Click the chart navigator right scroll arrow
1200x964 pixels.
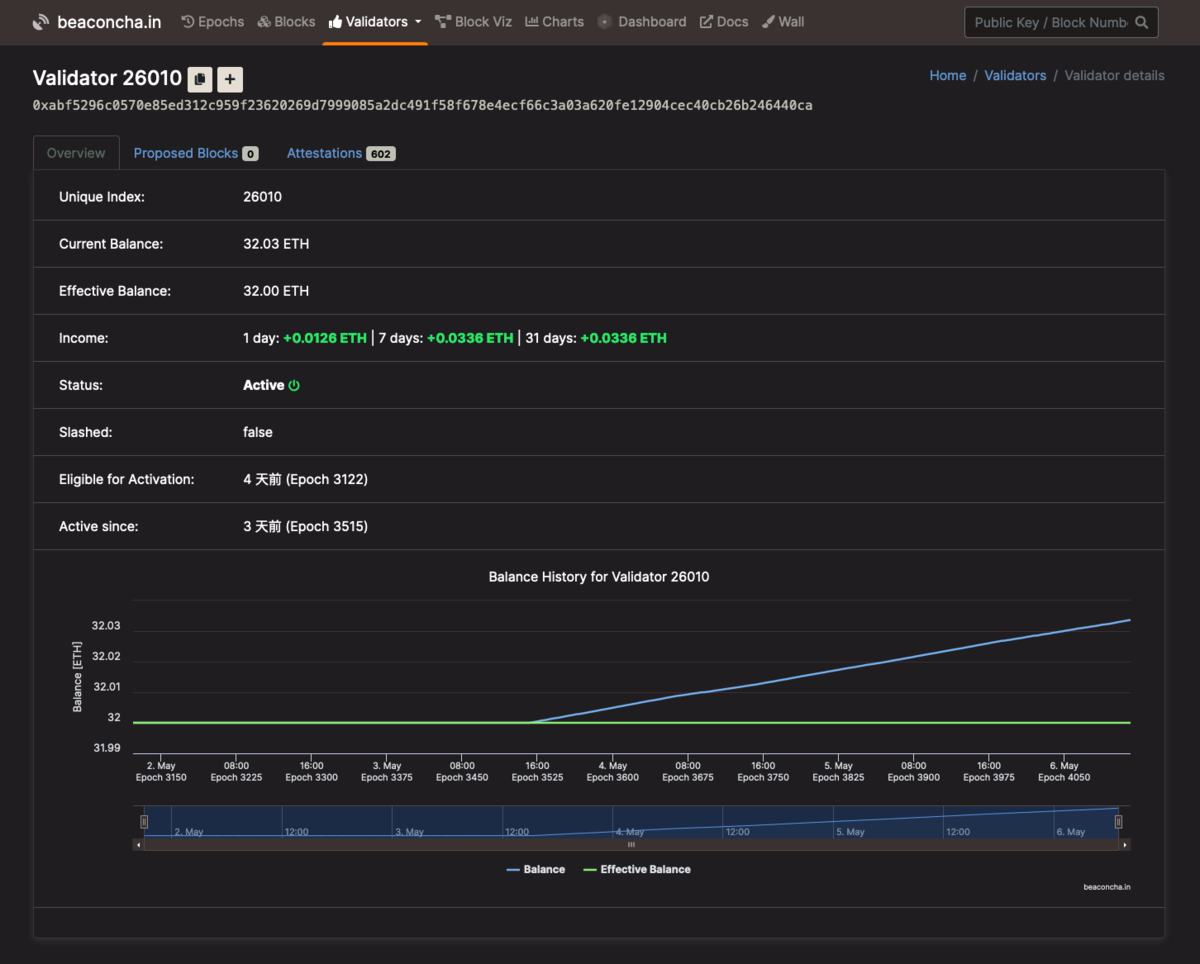1125,845
